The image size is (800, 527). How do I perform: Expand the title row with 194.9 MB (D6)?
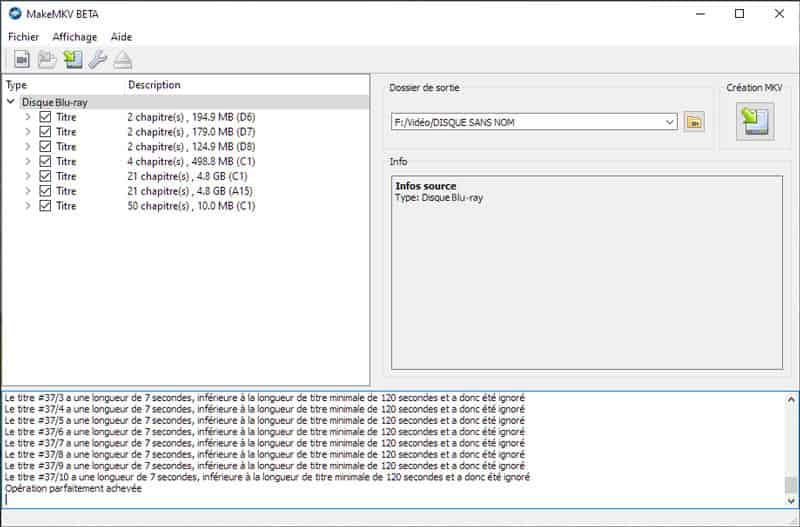coord(28,117)
